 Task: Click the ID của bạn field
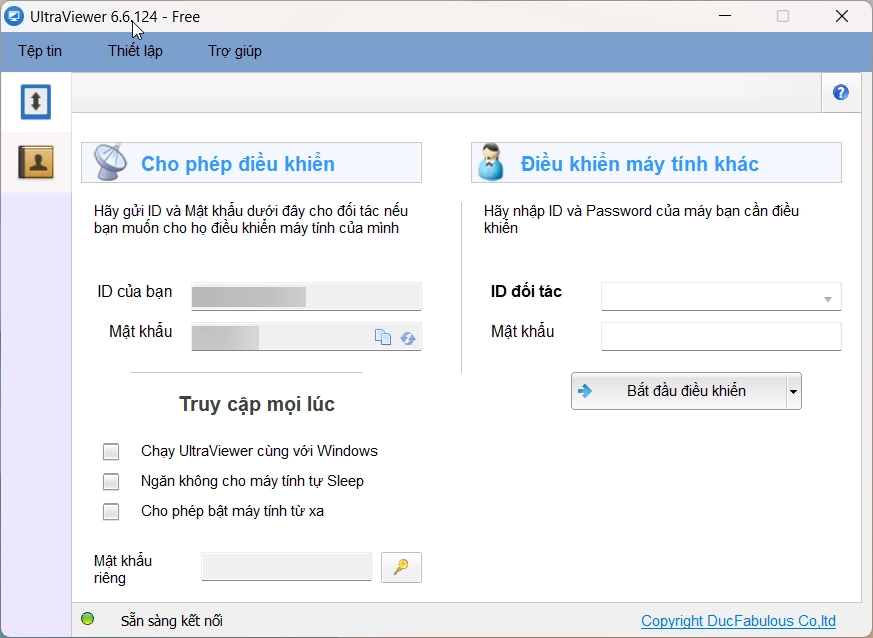306,297
